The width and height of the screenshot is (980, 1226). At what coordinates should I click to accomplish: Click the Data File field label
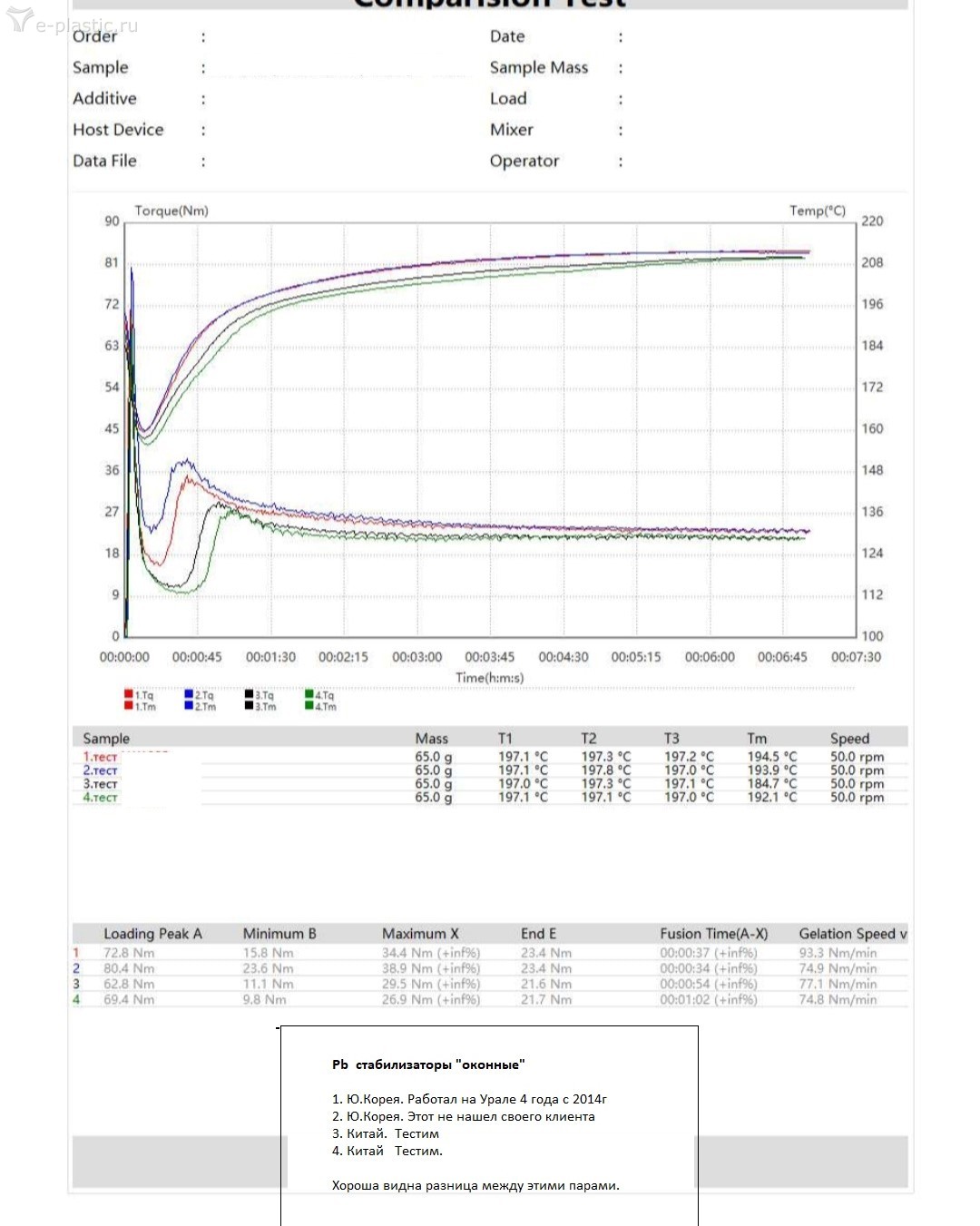pyautogui.click(x=104, y=161)
